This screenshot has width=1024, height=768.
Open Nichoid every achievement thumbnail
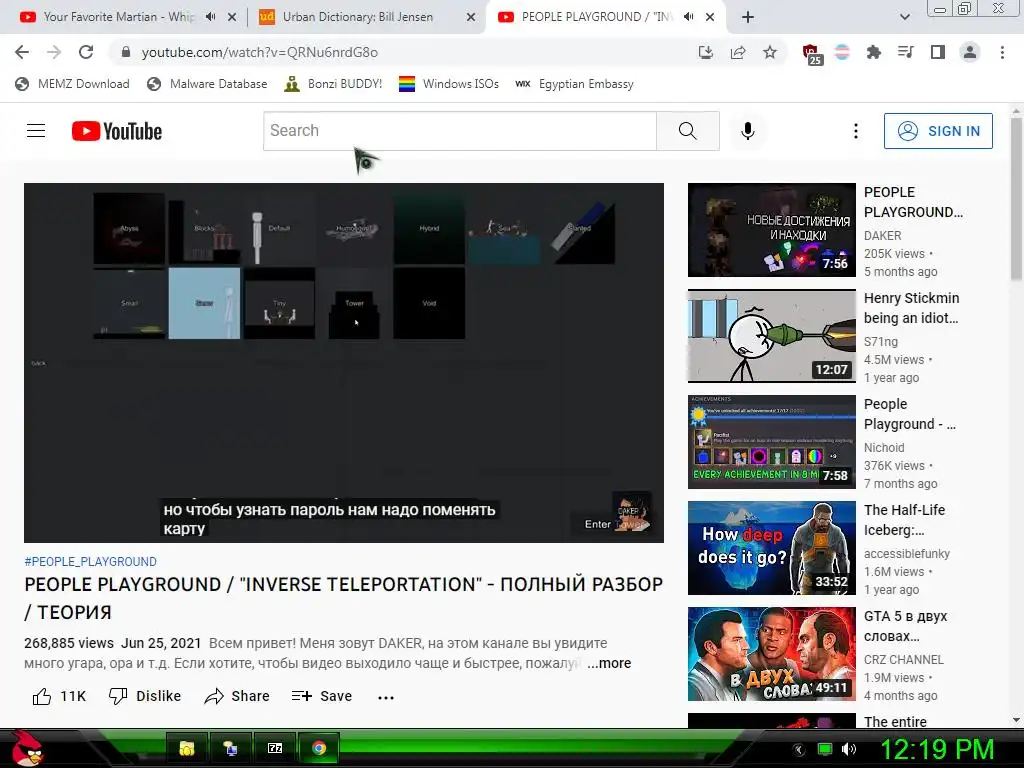(x=771, y=442)
